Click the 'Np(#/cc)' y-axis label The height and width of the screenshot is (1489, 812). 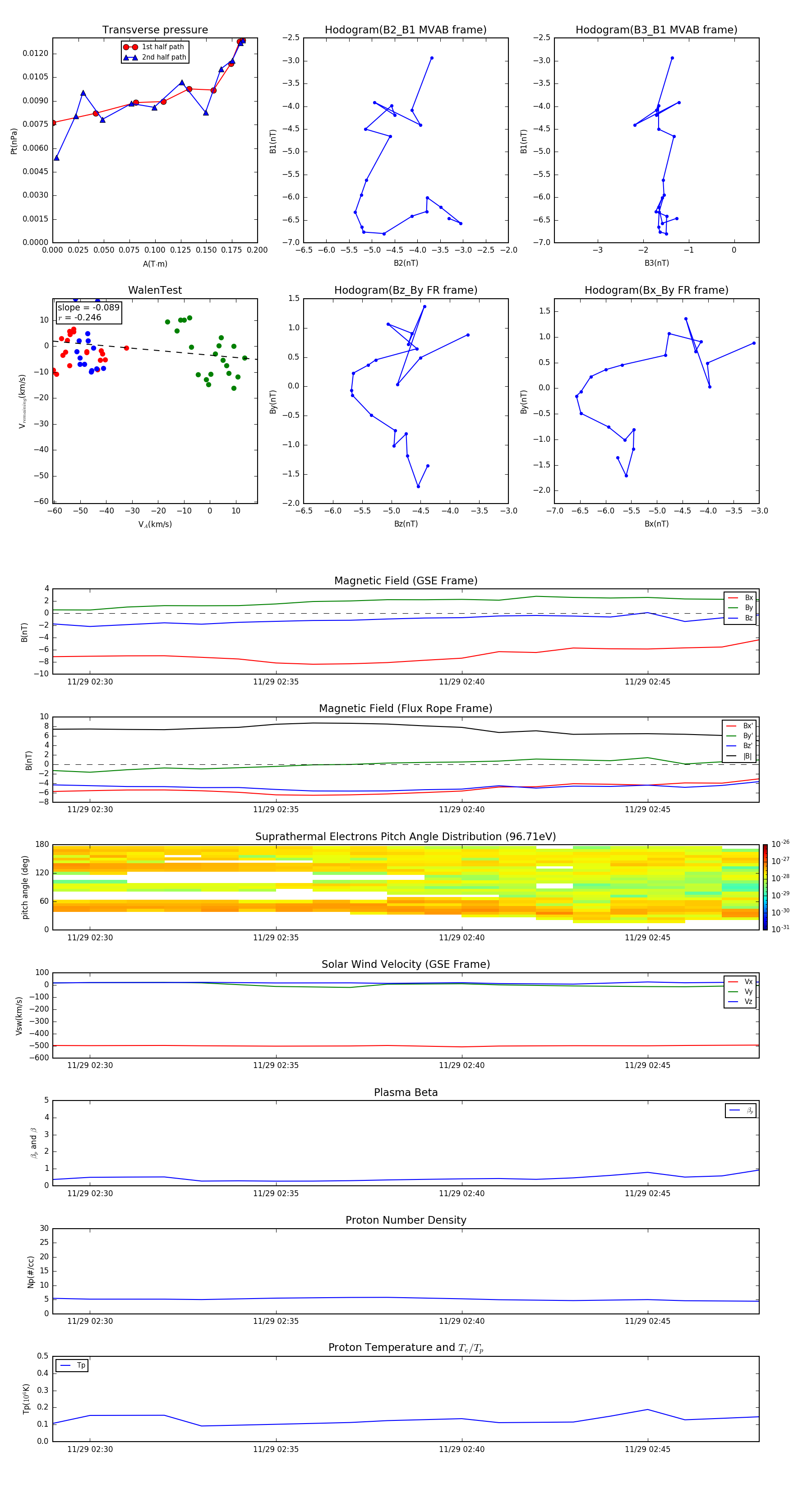click(31, 1272)
